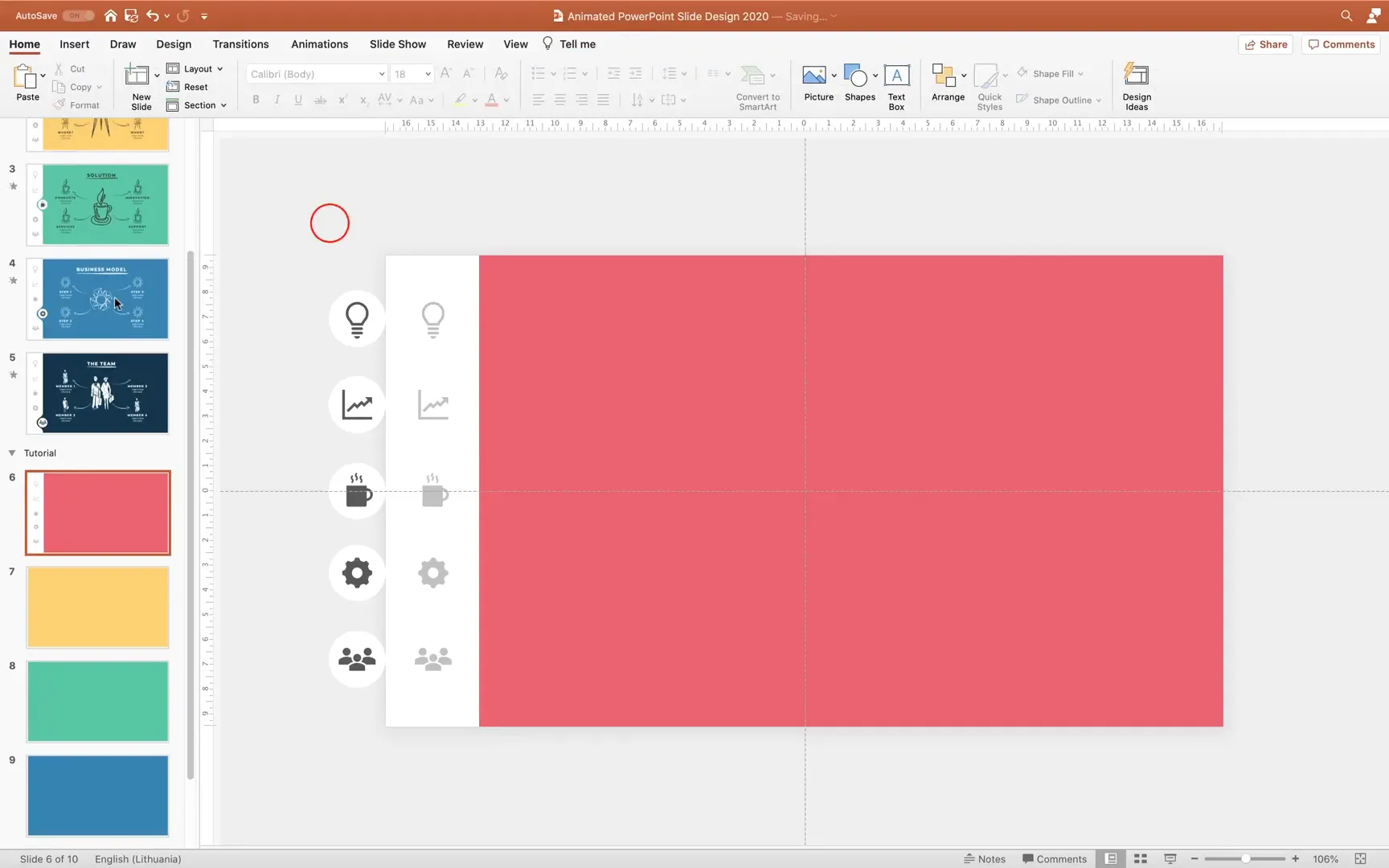Toggle the AutoSave switch
The image size is (1389, 868).
(x=76, y=14)
